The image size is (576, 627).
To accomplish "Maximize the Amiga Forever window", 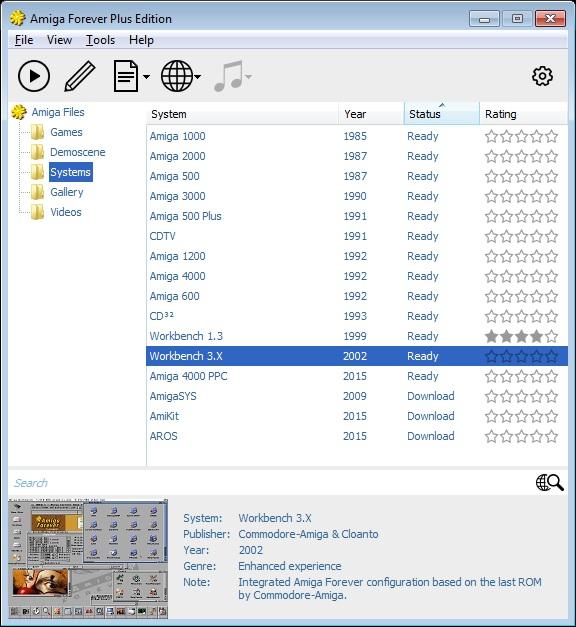I will [x=517, y=19].
